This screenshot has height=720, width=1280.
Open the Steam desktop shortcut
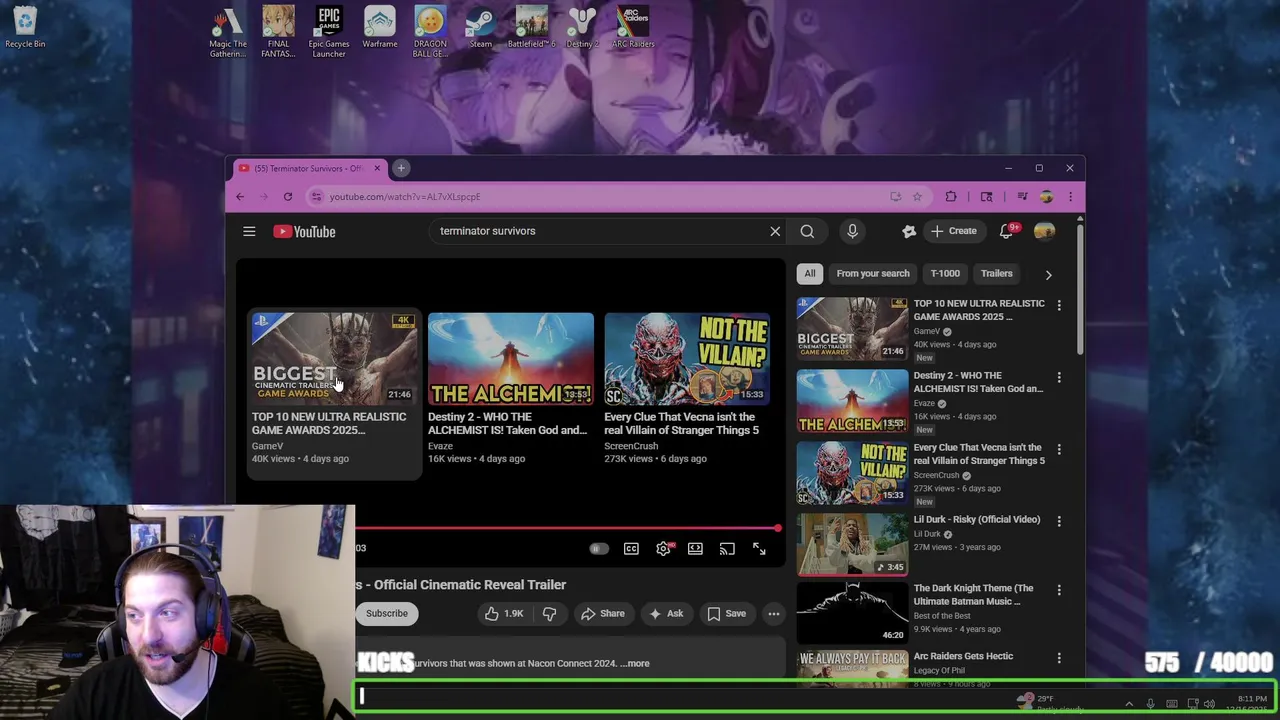tap(481, 28)
